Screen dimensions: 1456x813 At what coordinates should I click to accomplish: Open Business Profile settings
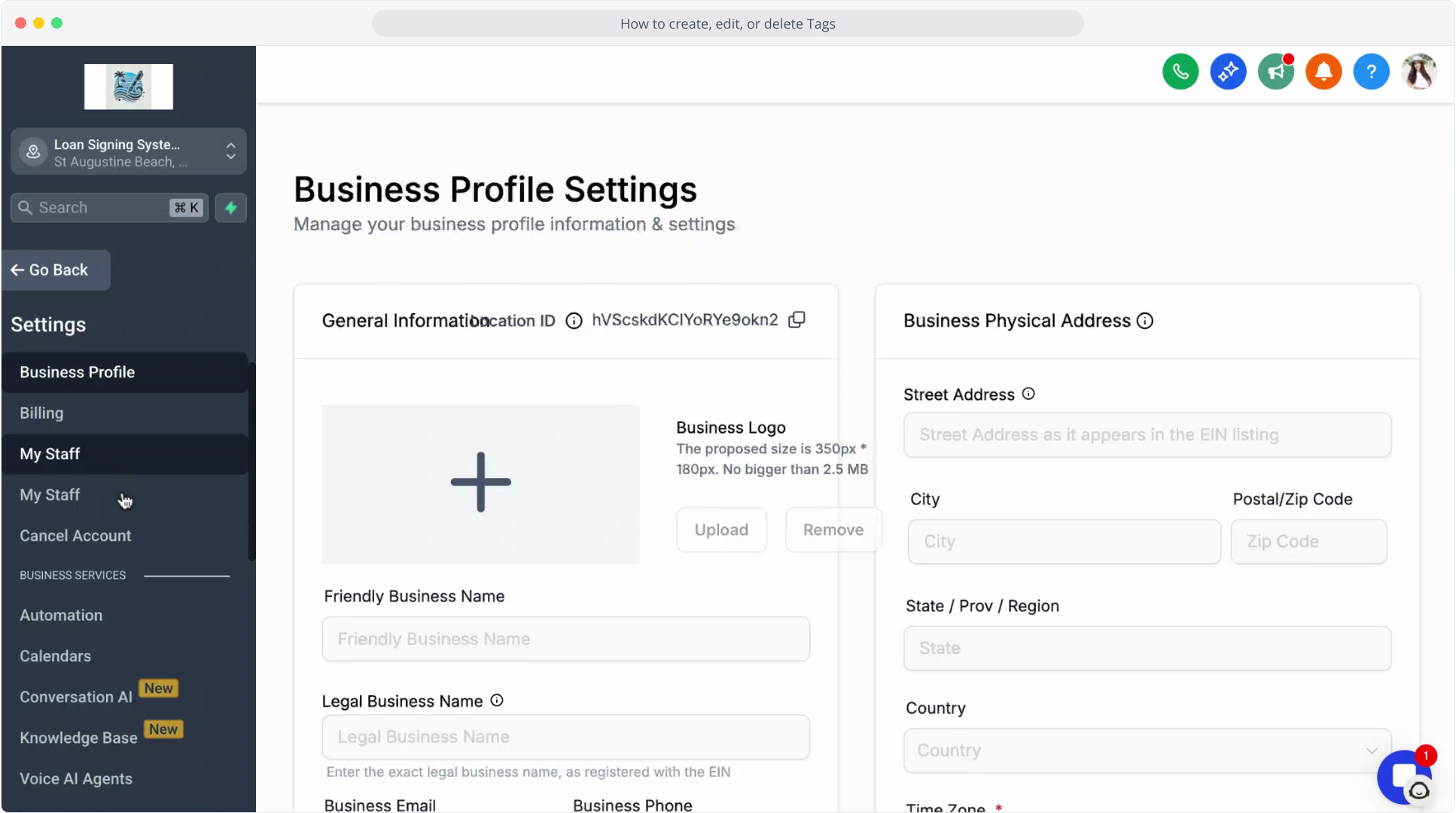coord(125,373)
